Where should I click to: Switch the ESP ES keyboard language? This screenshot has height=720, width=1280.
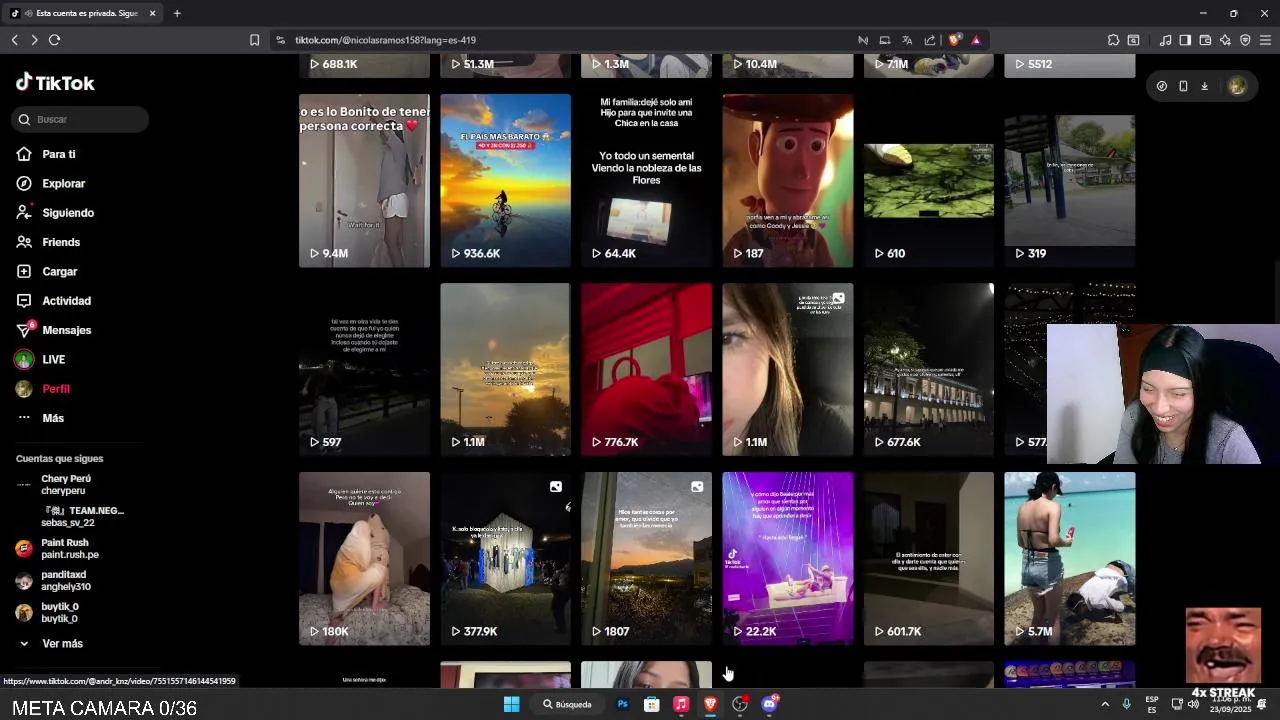click(x=1152, y=704)
